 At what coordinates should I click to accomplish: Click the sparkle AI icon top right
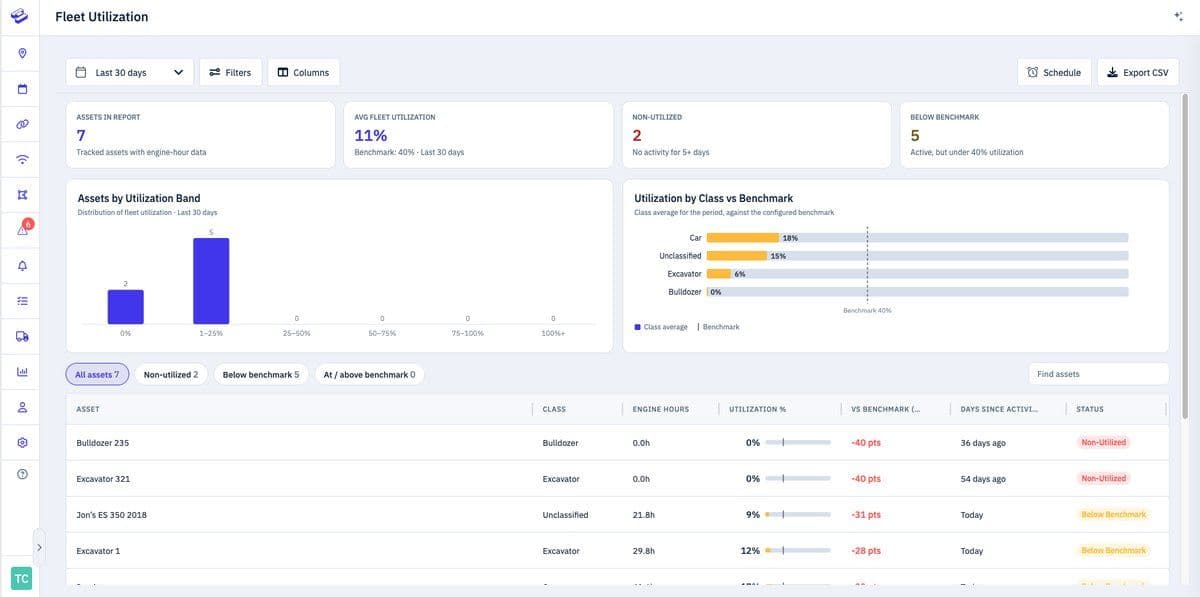(1178, 16)
